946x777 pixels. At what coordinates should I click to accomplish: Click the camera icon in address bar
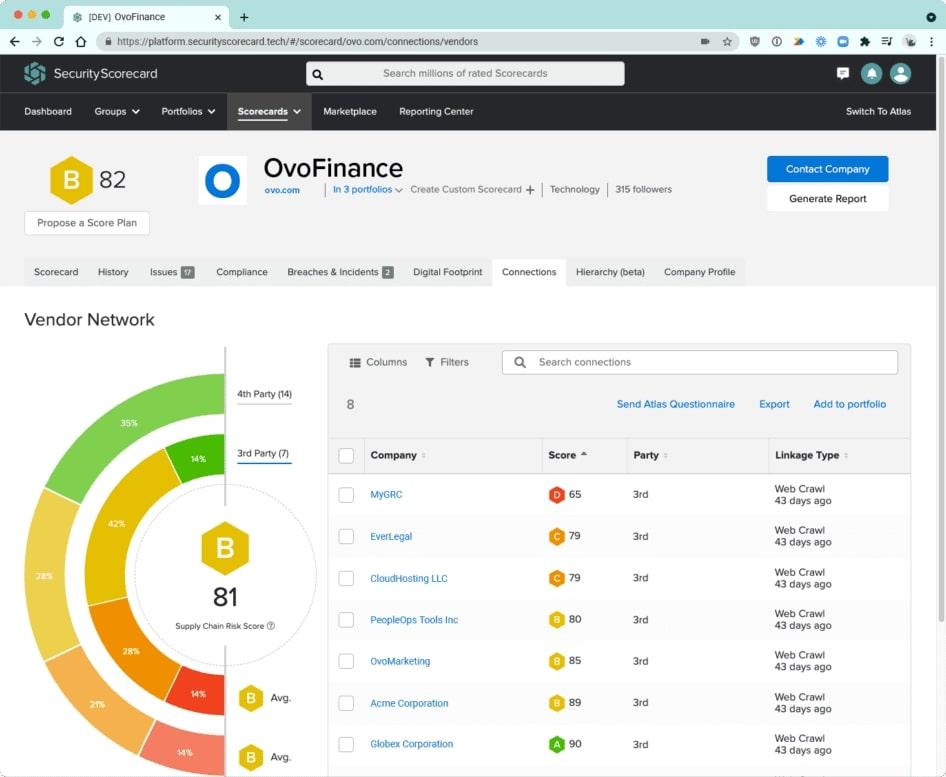705,42
